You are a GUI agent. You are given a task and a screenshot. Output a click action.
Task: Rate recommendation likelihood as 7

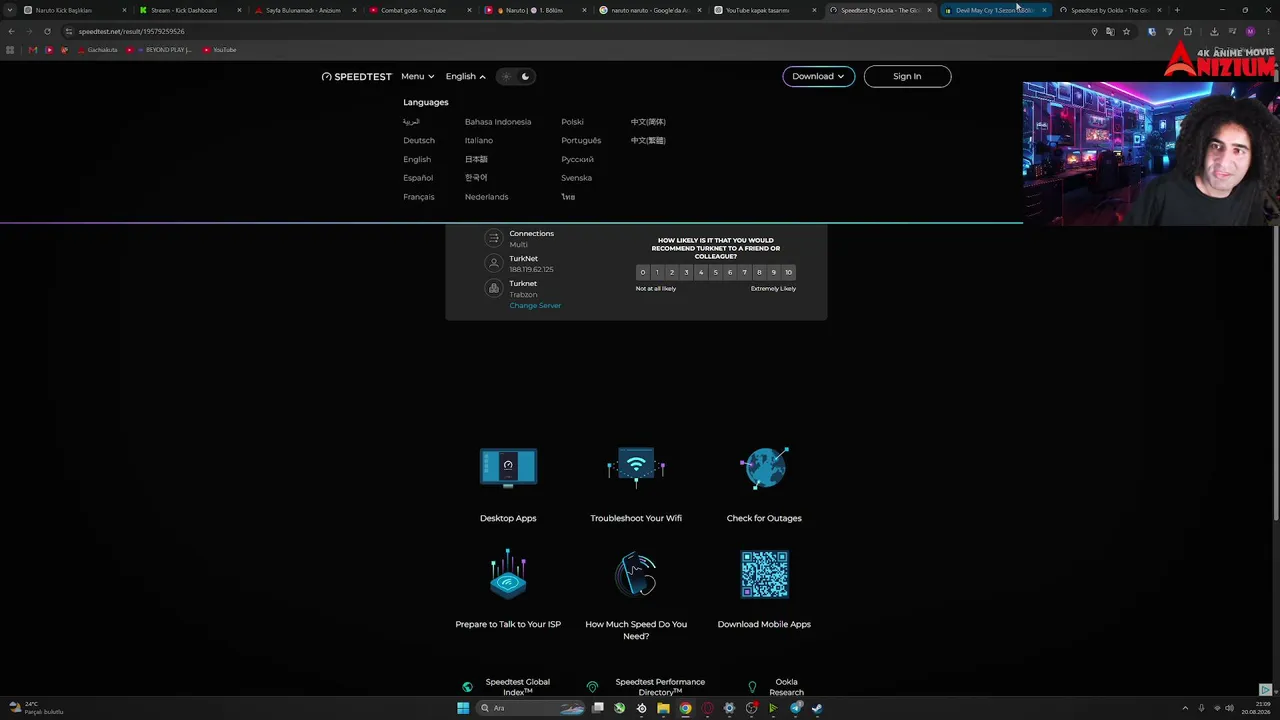click(x=744, y=272)
